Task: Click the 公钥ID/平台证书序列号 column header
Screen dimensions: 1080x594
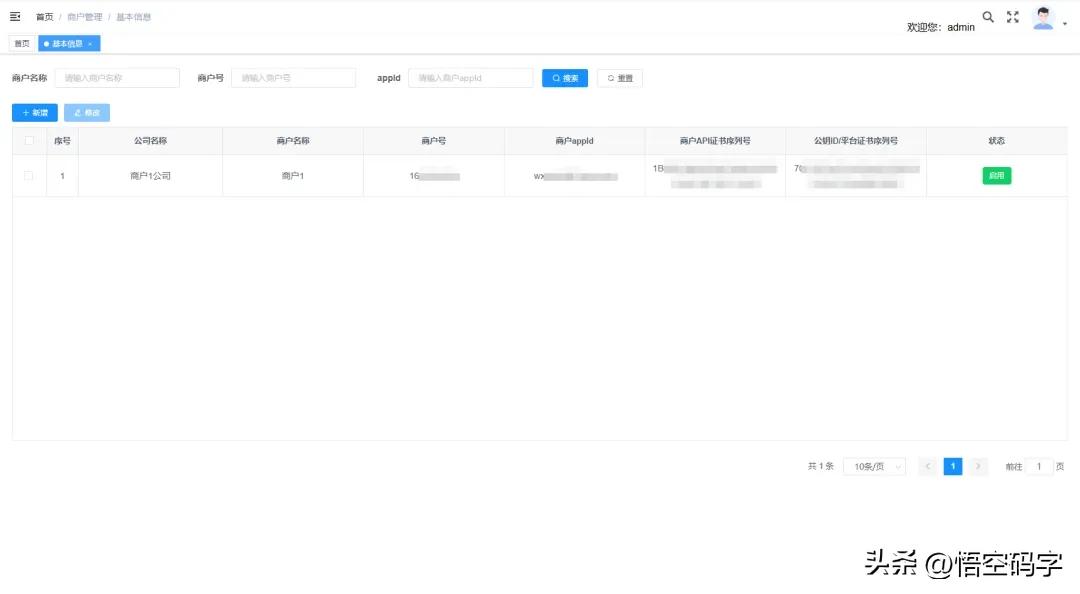Action: [x=855, y=141]
